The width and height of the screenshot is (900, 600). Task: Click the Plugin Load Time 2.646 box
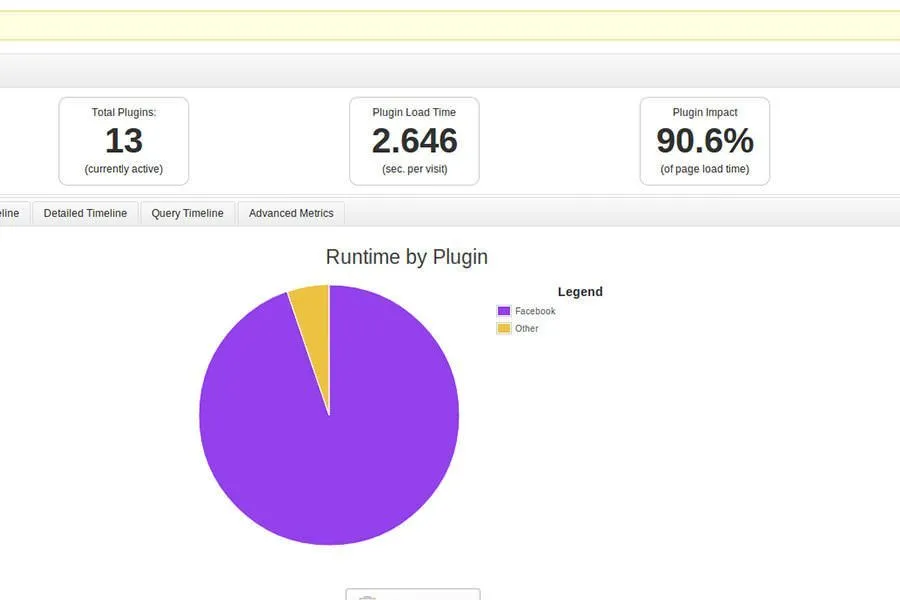(414, 141)
